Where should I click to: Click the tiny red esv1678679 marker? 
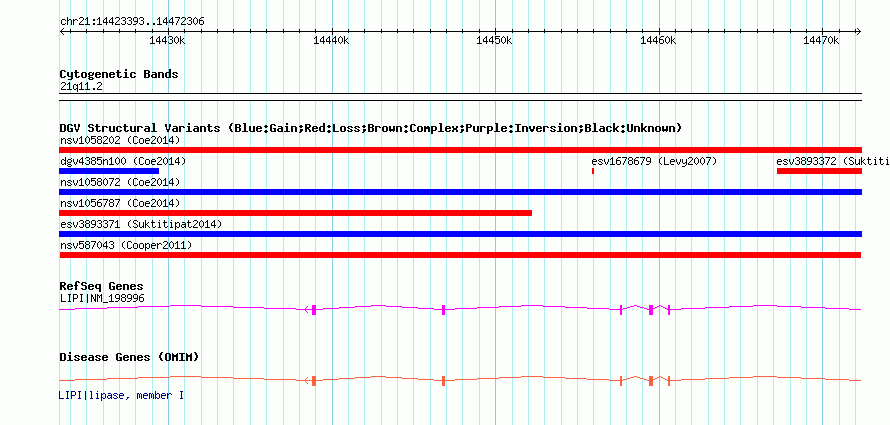click(x=593, y=171)
